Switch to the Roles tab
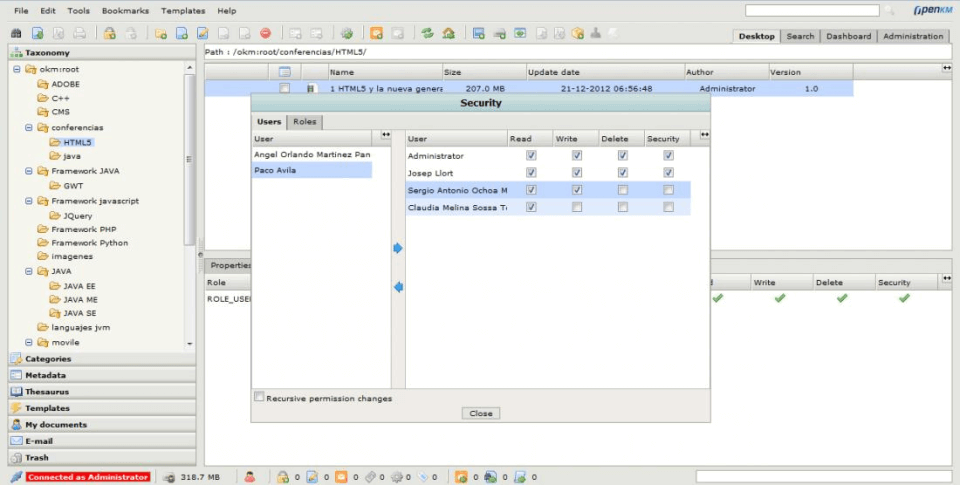 coord(305,122)
